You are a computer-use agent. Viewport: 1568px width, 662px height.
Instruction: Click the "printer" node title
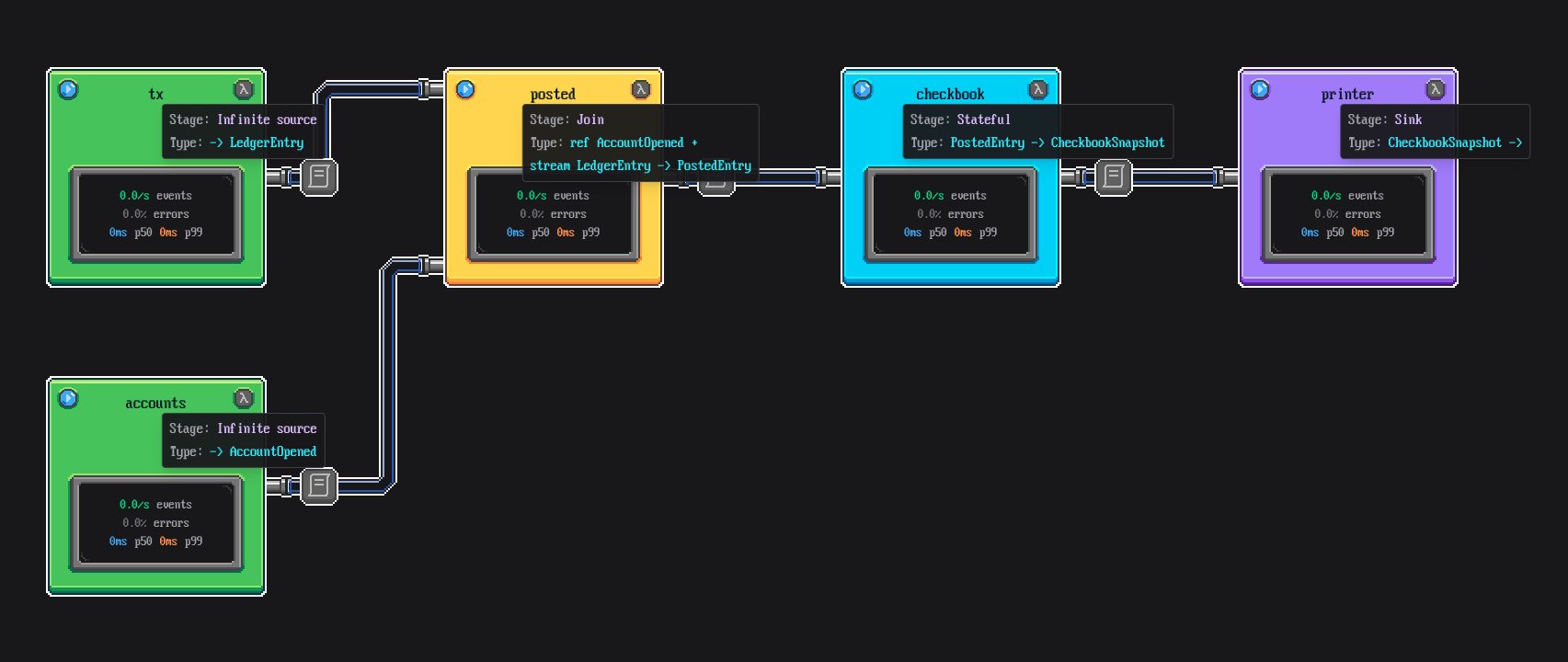(1347, 94)
